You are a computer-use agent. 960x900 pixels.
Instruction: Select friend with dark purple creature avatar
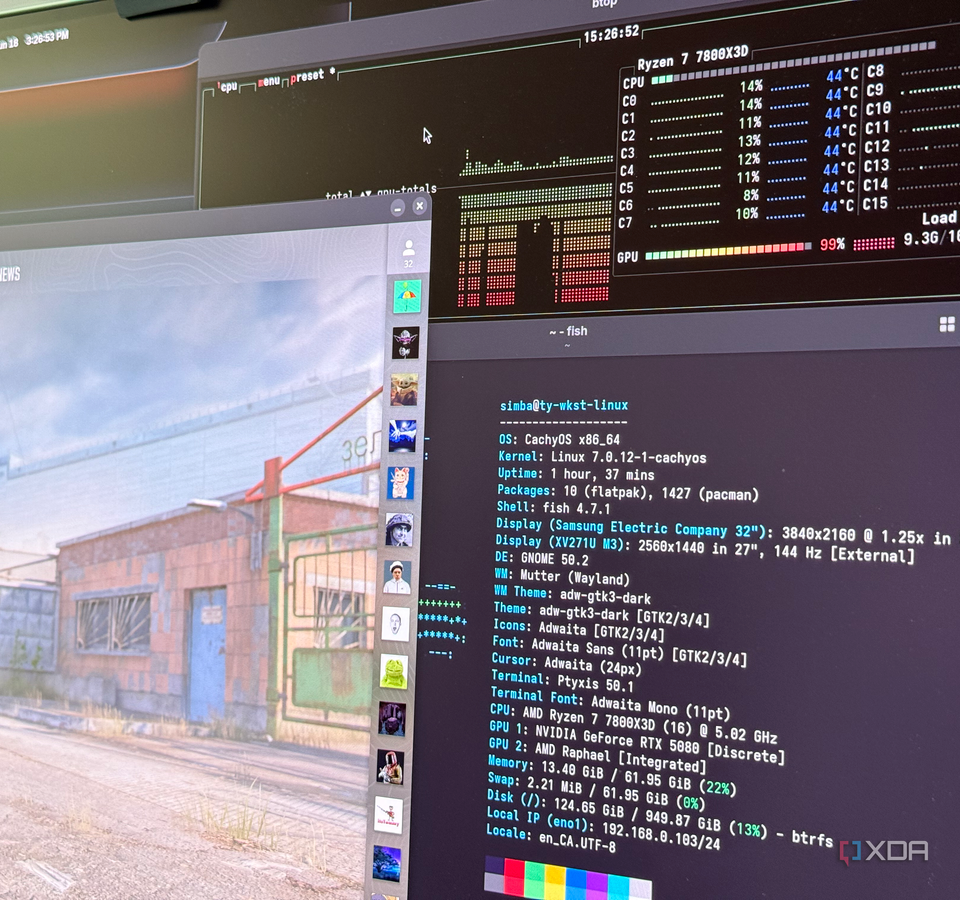click(392, 719)
